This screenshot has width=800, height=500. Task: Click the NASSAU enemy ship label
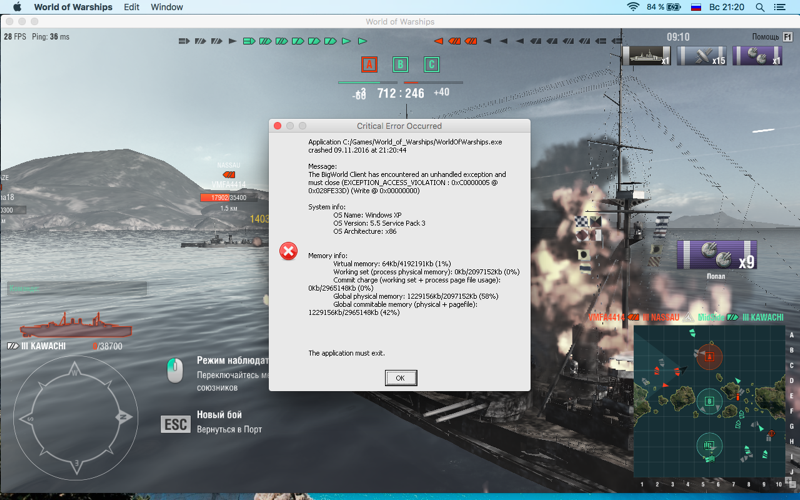[x=228, y=165]
